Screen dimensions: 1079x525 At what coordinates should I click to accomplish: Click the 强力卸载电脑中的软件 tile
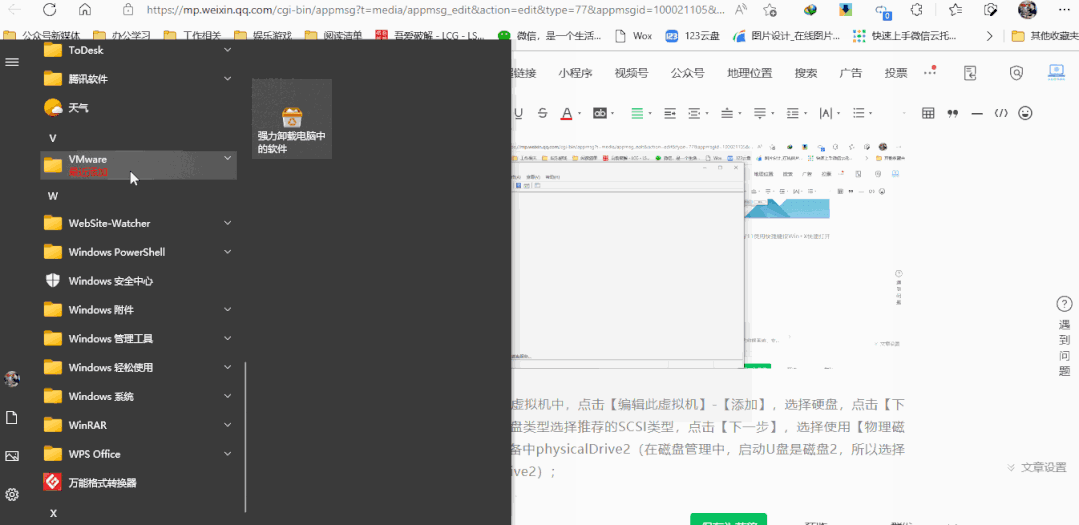tap(292, 118)
